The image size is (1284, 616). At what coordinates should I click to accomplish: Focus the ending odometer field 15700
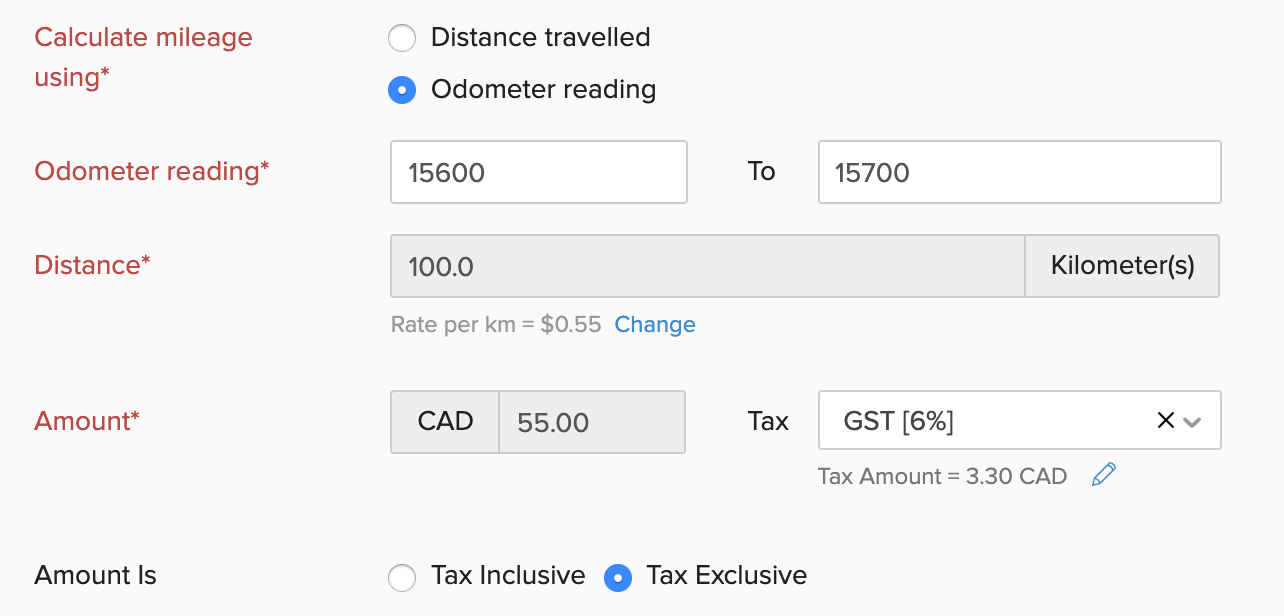pyautogui.click(x=1018, y=172)
